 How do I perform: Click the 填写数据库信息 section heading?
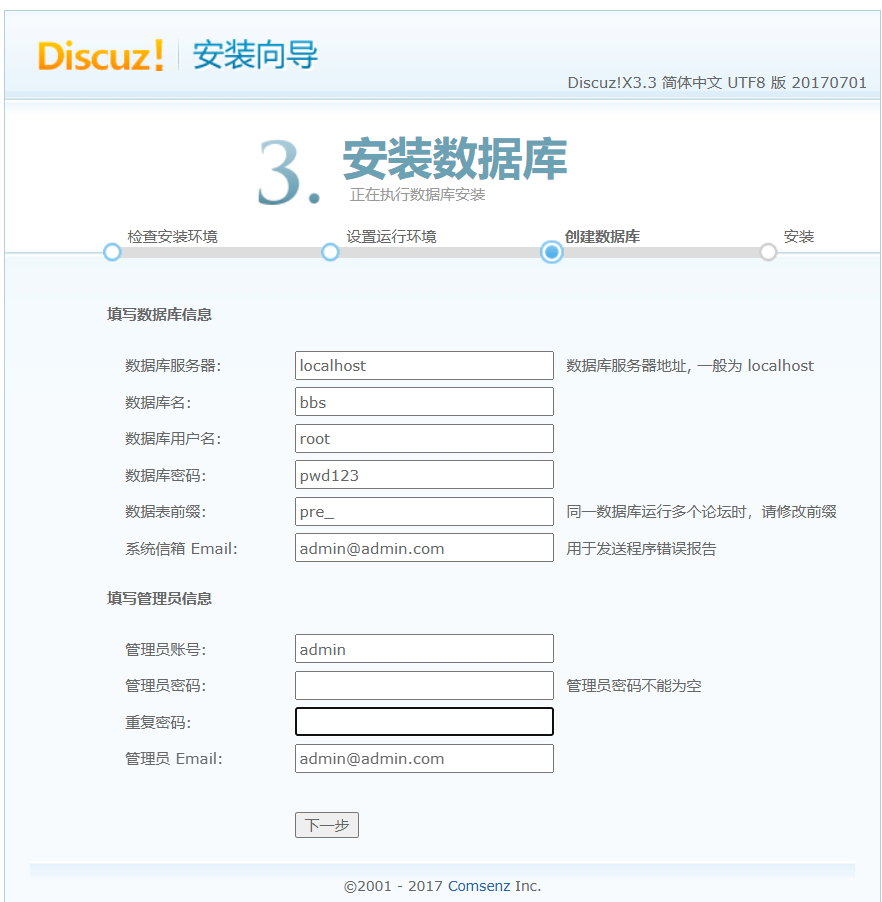(159, 315)
